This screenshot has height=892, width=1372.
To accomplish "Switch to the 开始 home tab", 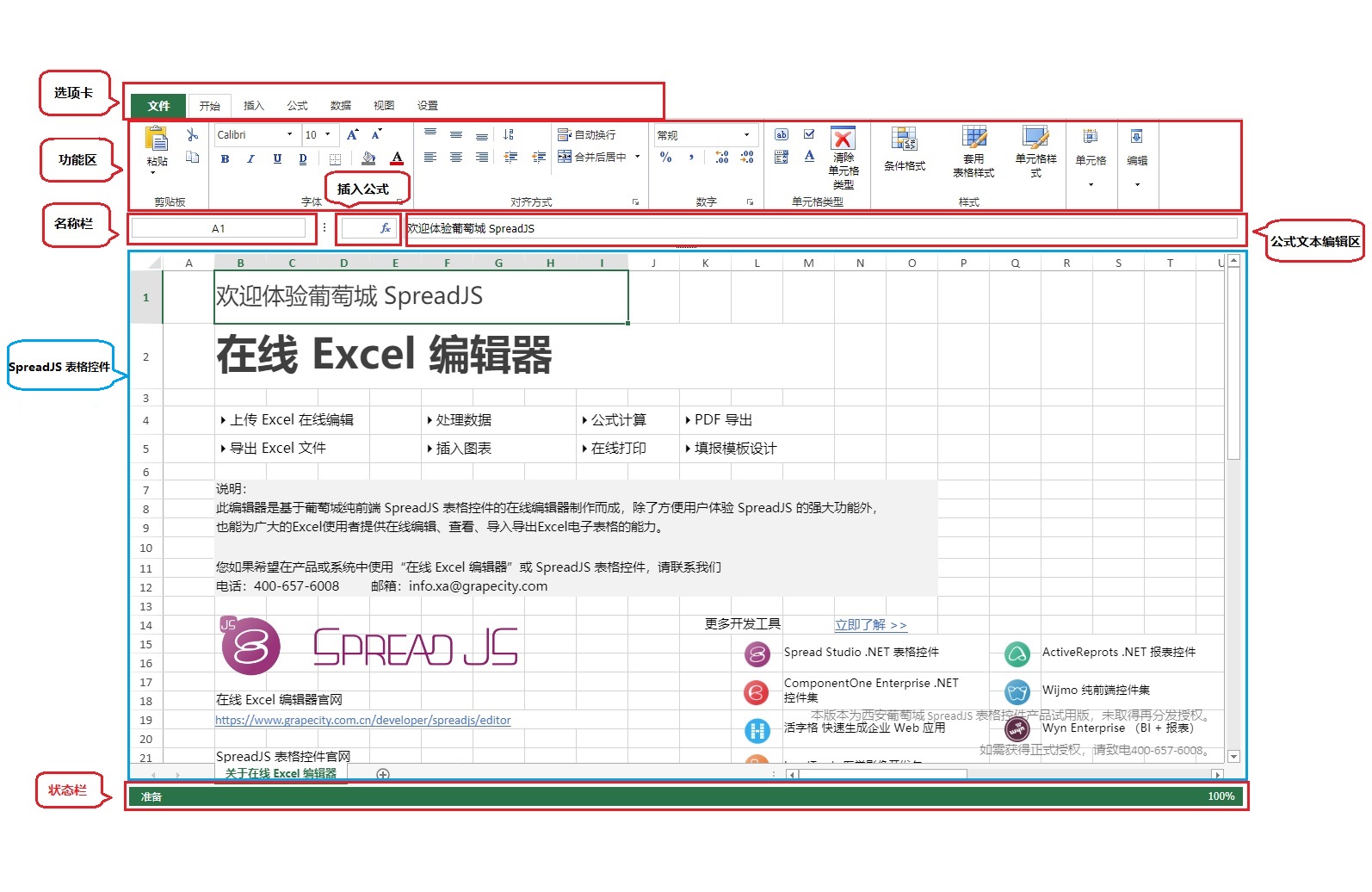I will (x=209, y=106).
